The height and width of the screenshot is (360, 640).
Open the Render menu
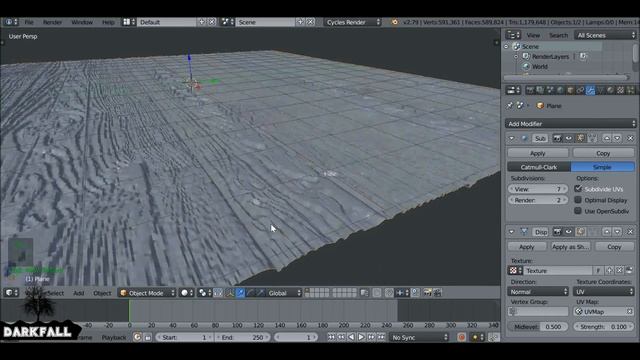pos(53,22)
